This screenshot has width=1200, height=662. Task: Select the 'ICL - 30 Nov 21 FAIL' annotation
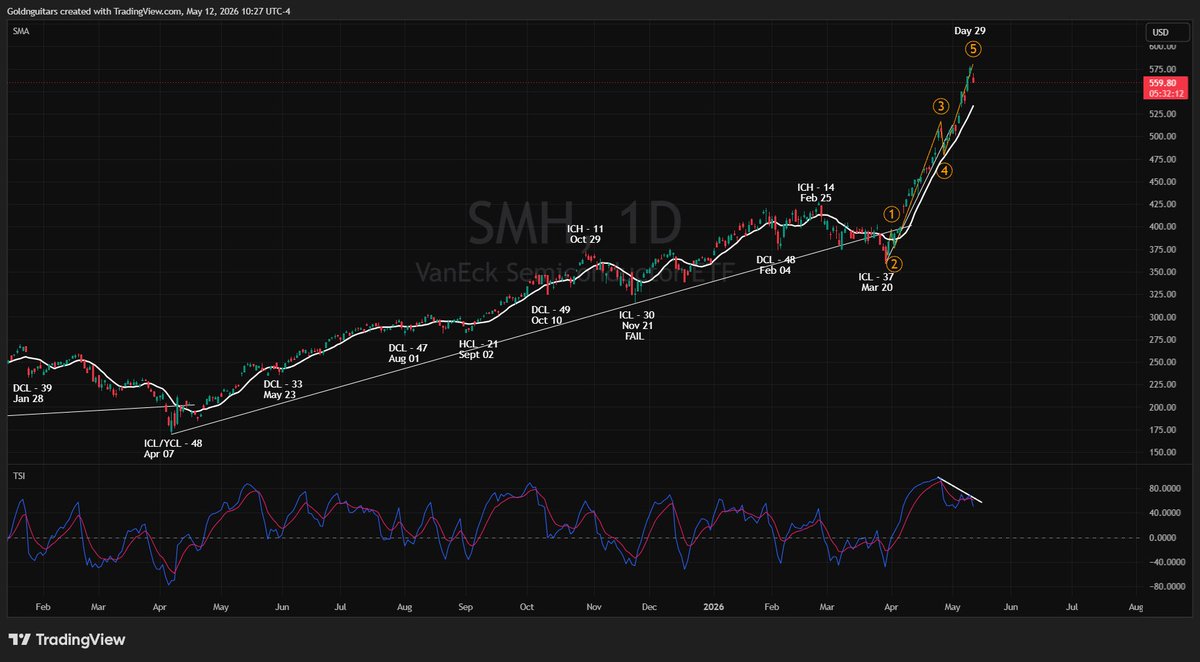[x=635, y=326]
